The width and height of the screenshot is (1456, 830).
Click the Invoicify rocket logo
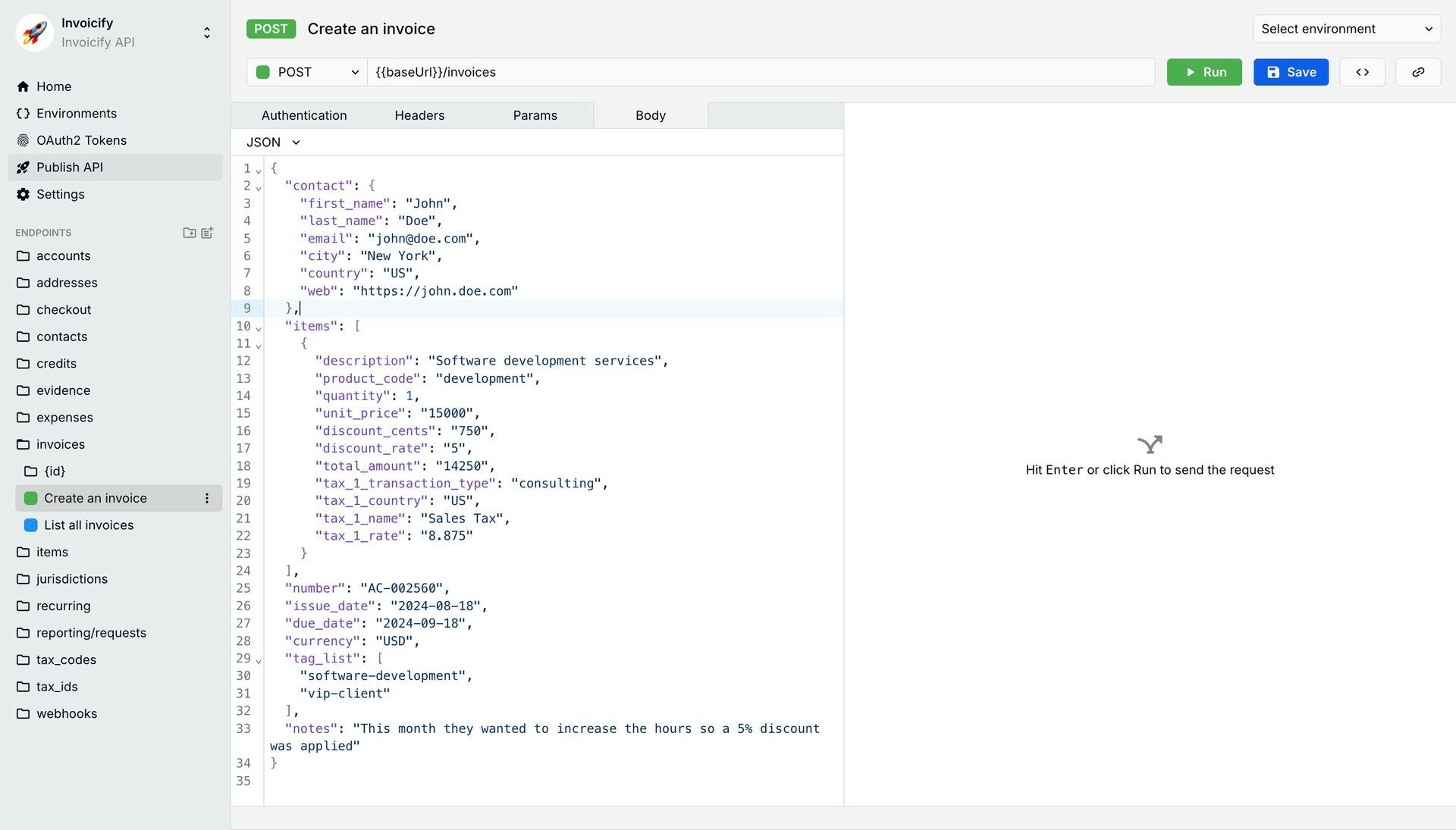[34, 33]
